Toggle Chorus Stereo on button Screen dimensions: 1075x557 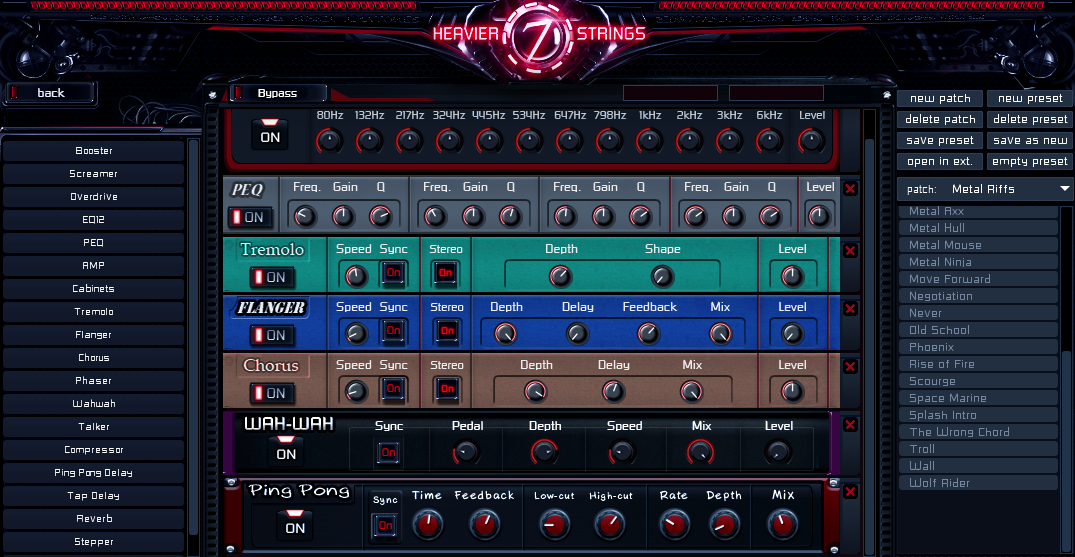446,389
